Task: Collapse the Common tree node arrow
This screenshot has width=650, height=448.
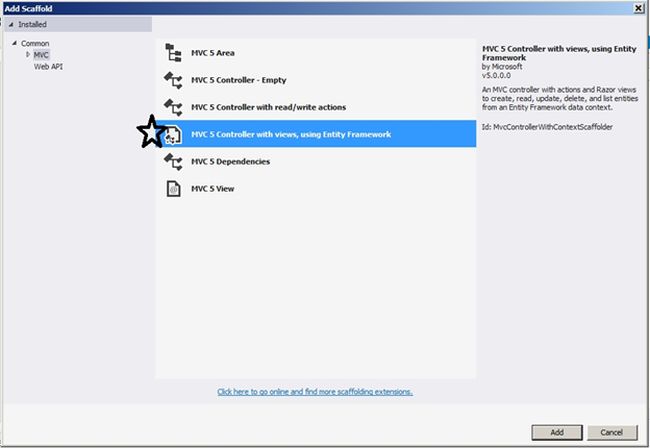Action: click(x=15, y=43)
